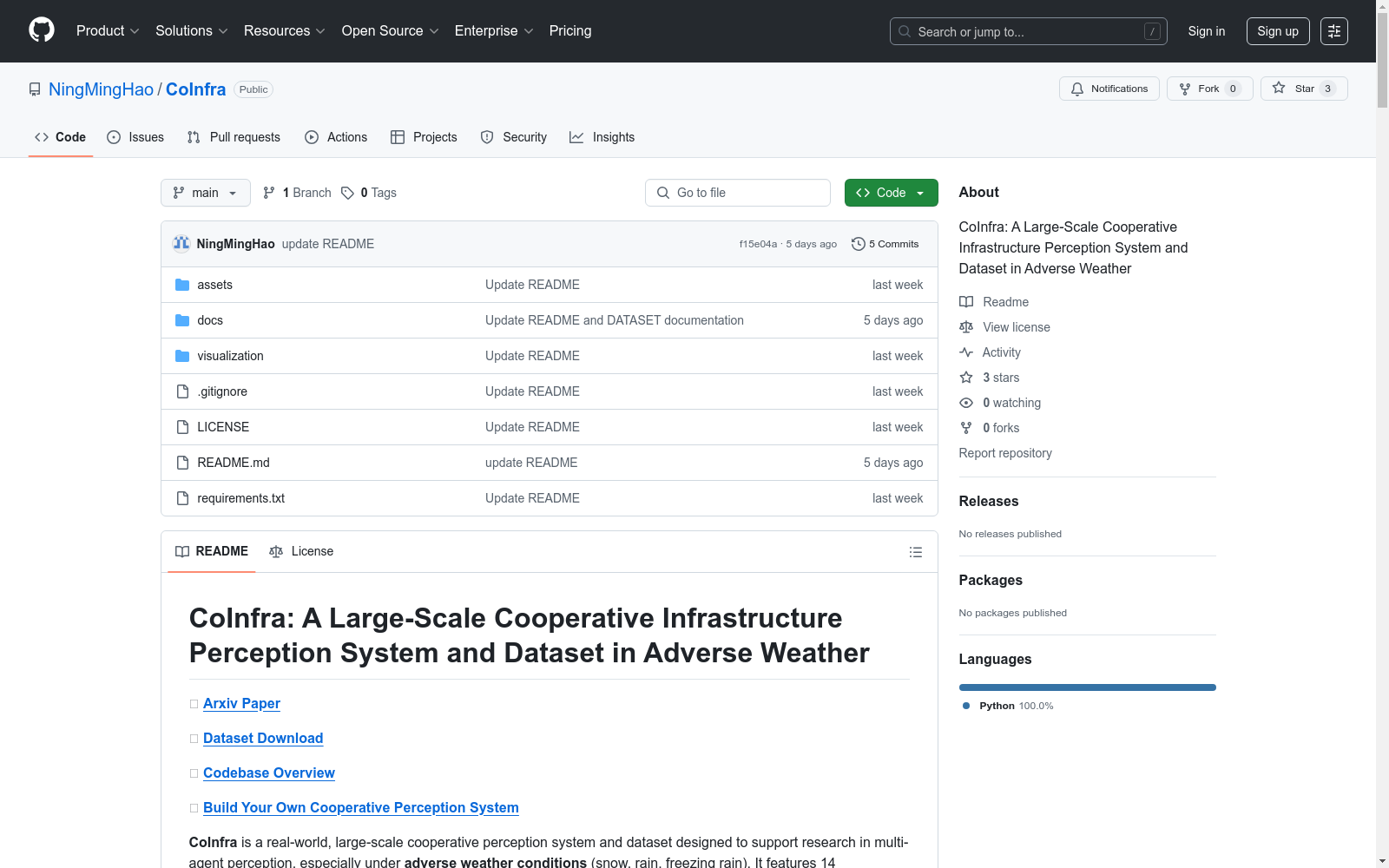
Task: Switch to the Pull requests tab
Action: pyautogui.click(x=234, y=137)
